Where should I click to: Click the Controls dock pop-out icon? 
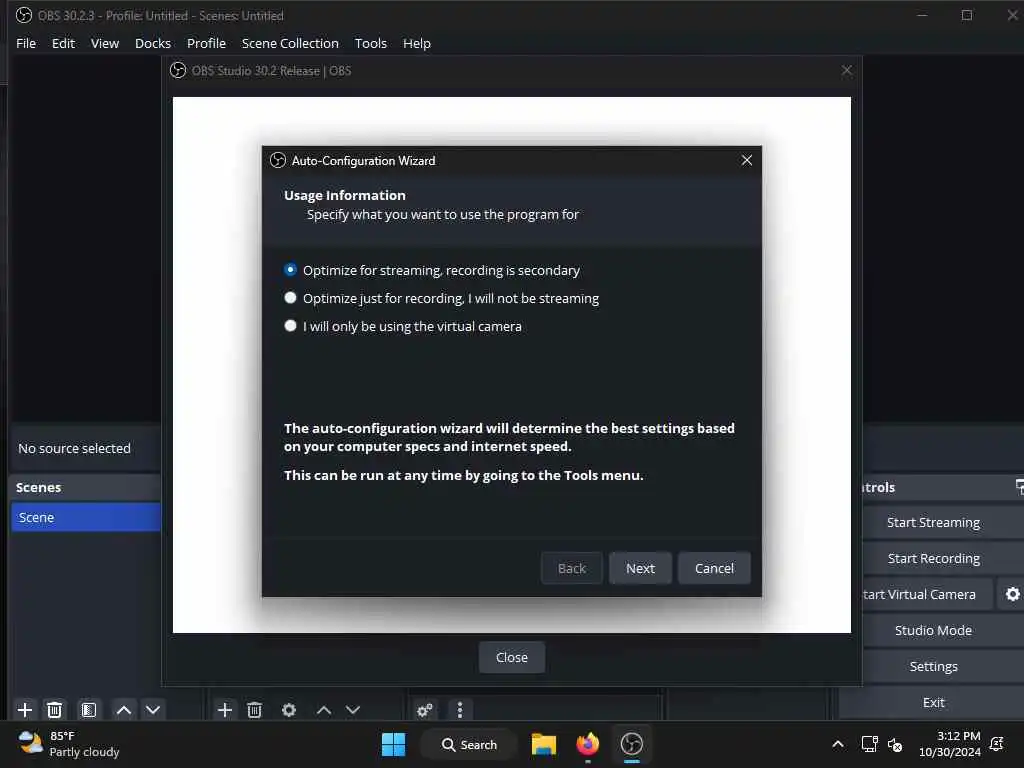point(1019,487)
